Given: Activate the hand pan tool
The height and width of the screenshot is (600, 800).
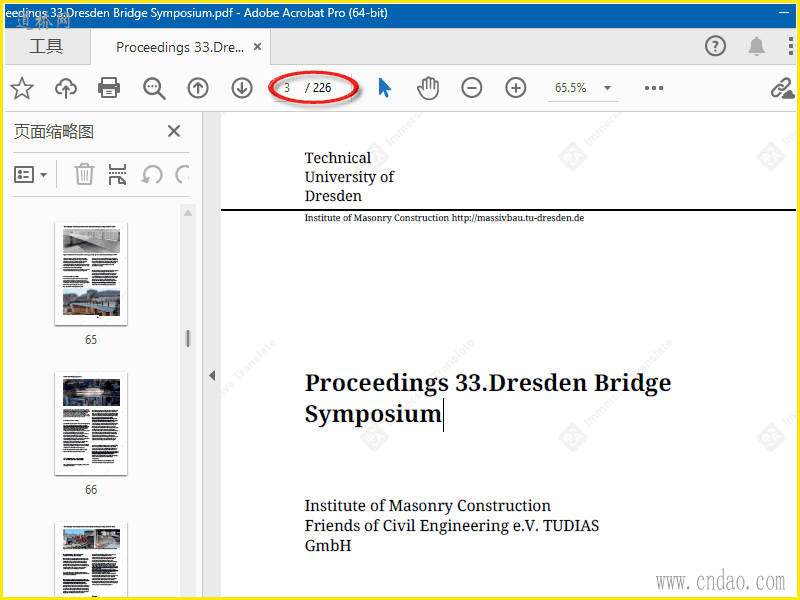Looking at the screenshot, I should pyautogui.click(x=428, y=88).
